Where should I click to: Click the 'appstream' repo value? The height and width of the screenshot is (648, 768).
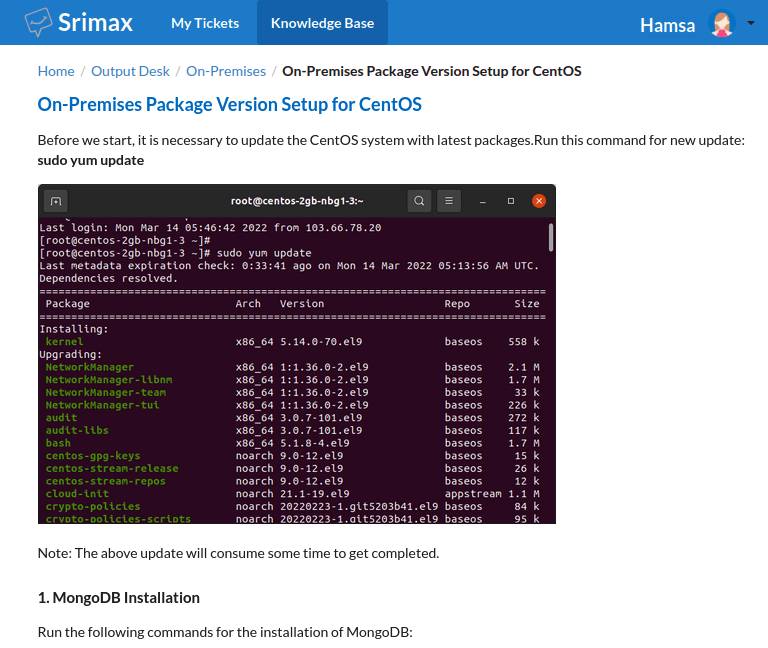point(473,494)
